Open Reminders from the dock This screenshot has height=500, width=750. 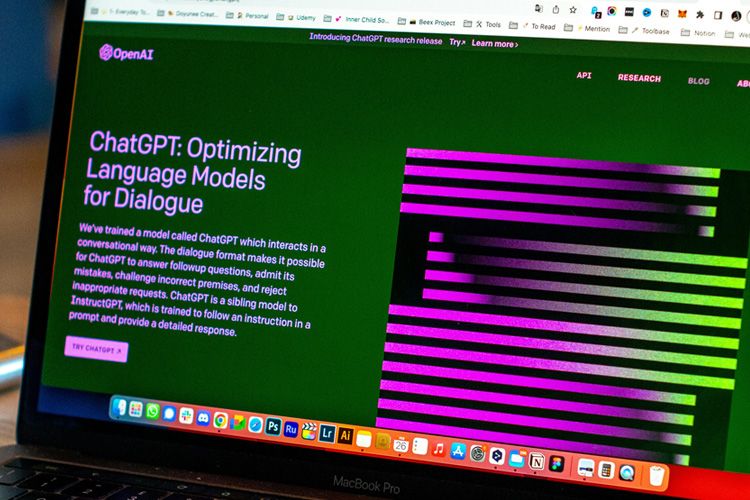point(419,446)
